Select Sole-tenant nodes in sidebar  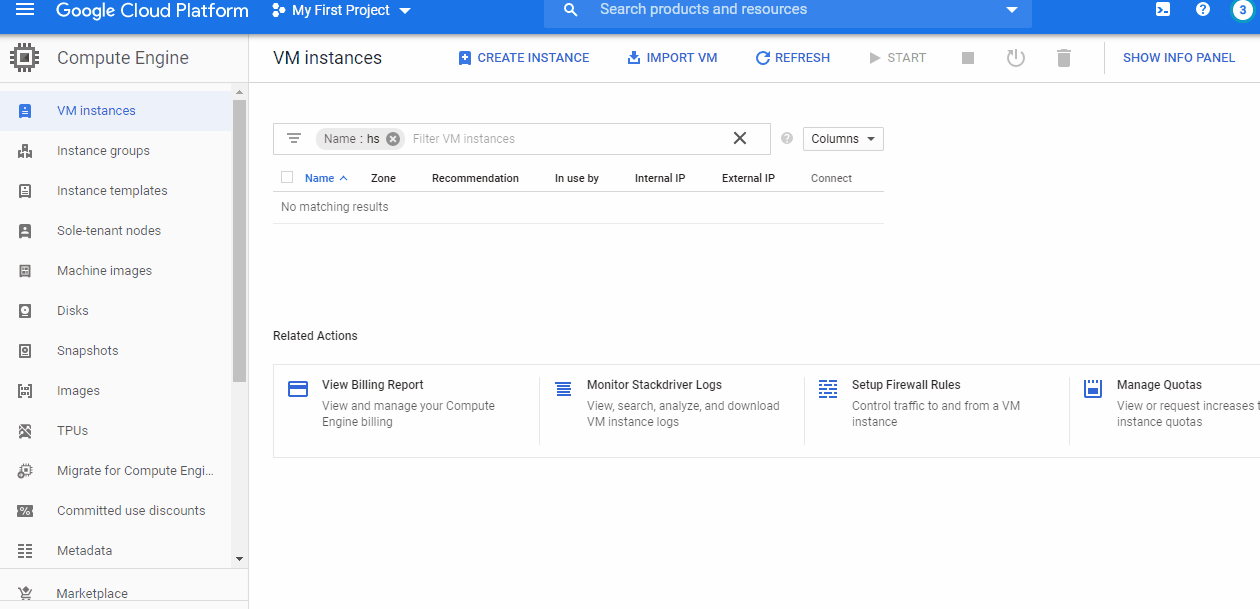pyautogui.click(x=109, y=231)
